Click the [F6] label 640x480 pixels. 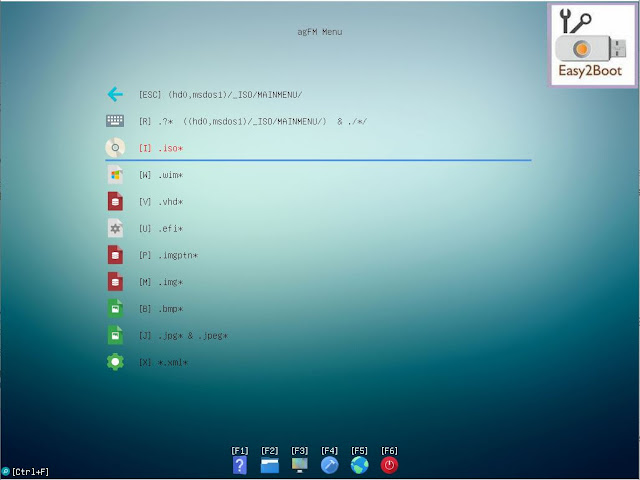[389, 451]
